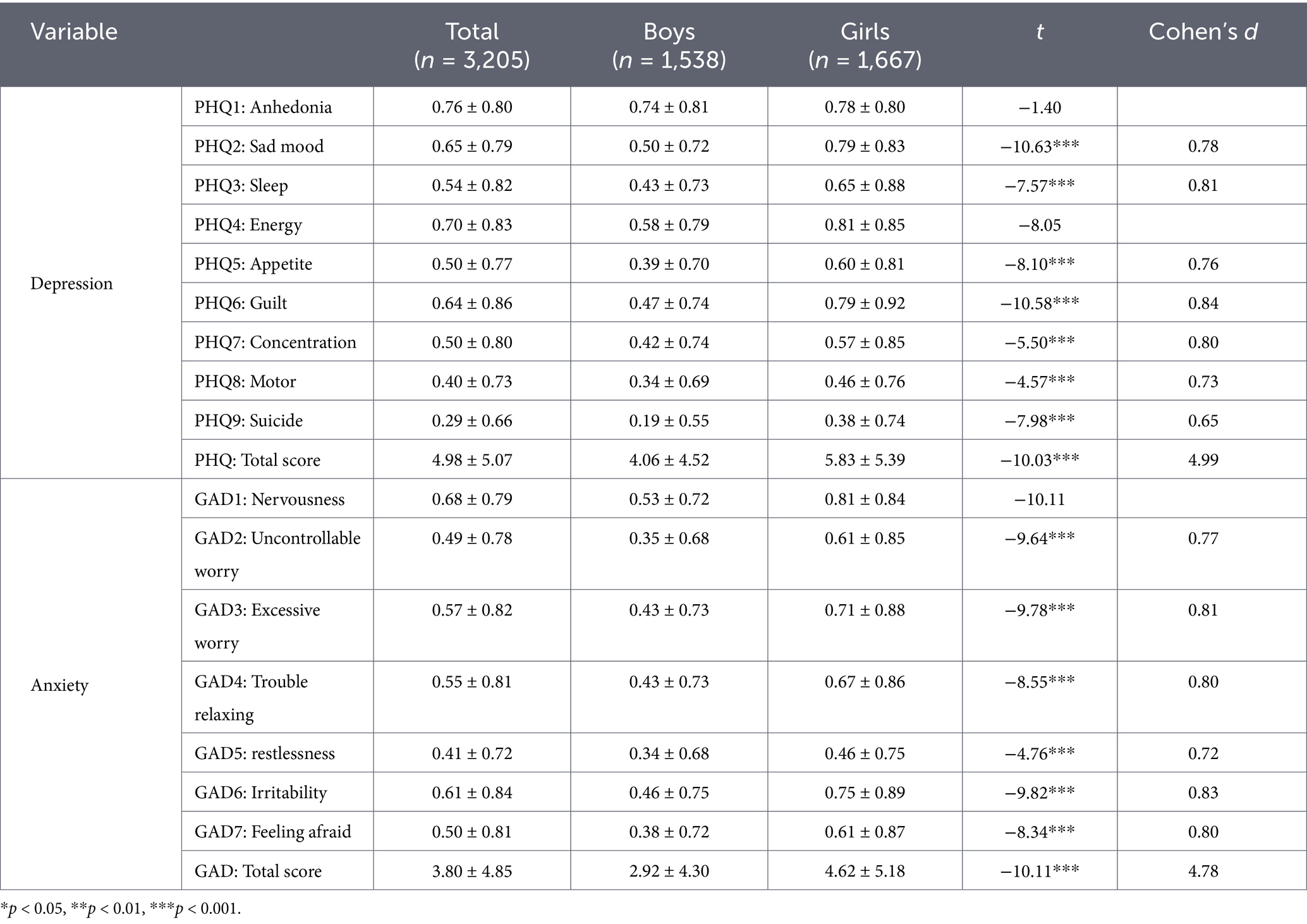Click the Variable column header

[x=74, y=32]
